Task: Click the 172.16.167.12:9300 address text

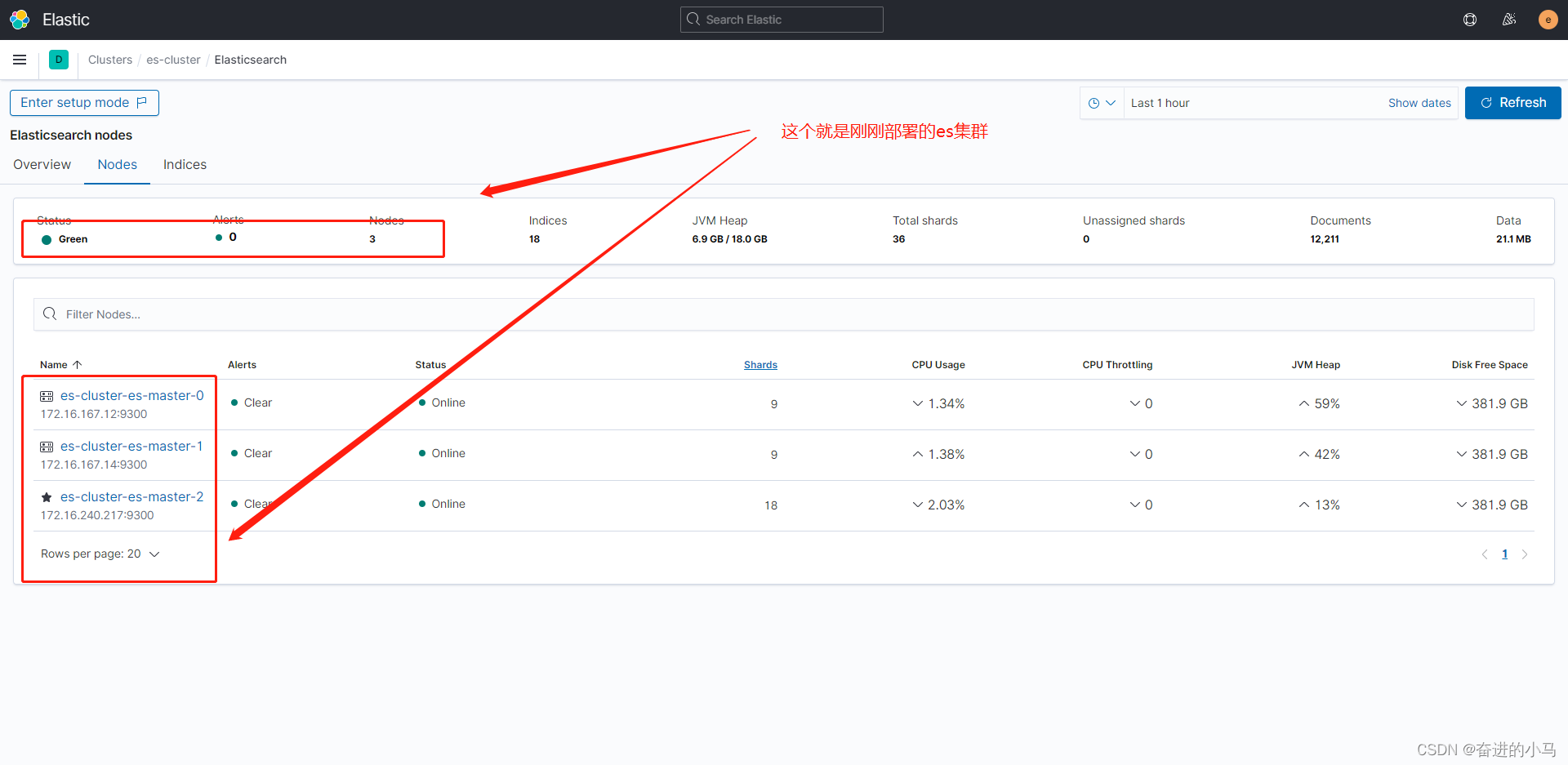Action: tap(94, 414)
